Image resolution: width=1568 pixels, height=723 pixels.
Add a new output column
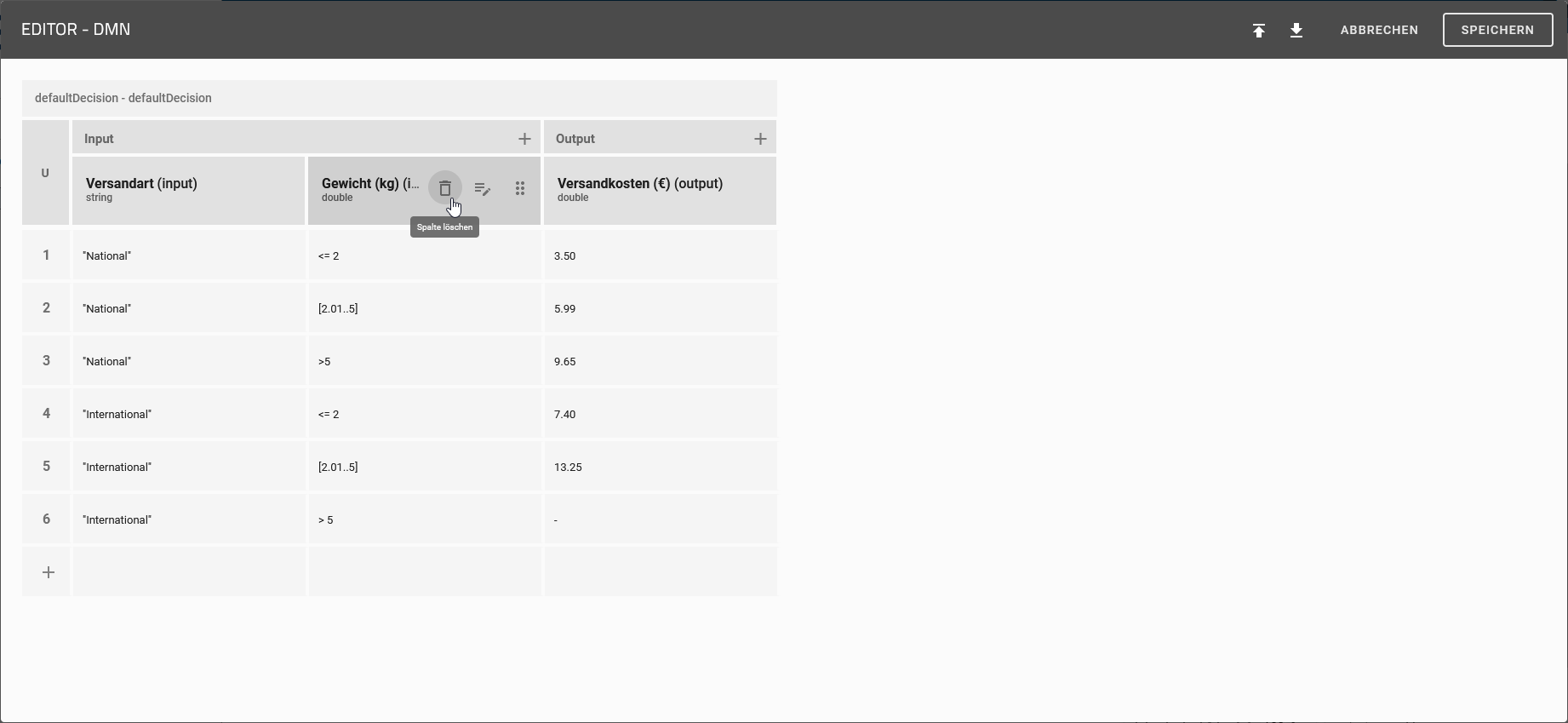pyautogui.click(x=760, y=139)
